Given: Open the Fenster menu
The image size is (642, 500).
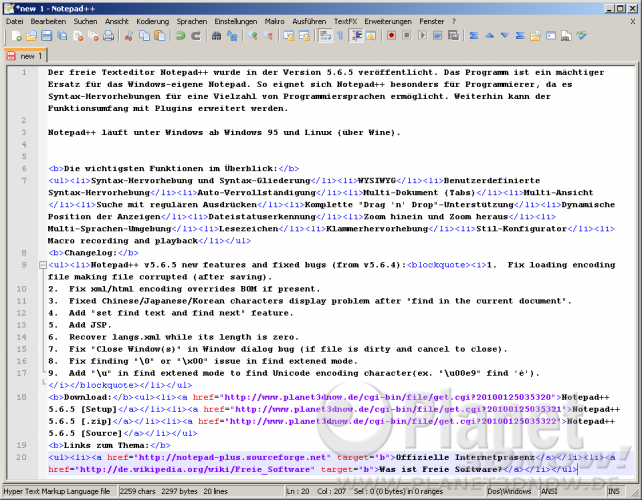Looking at the screenshot, I should [431, 21].
